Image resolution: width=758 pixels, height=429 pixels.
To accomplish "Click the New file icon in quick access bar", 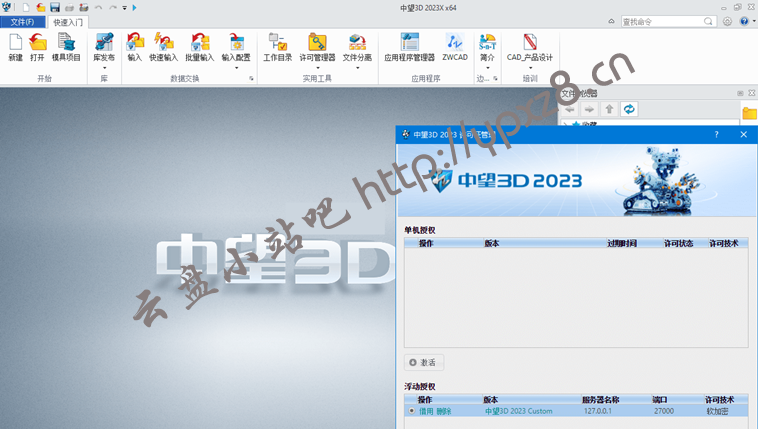I will pos(26,7).
